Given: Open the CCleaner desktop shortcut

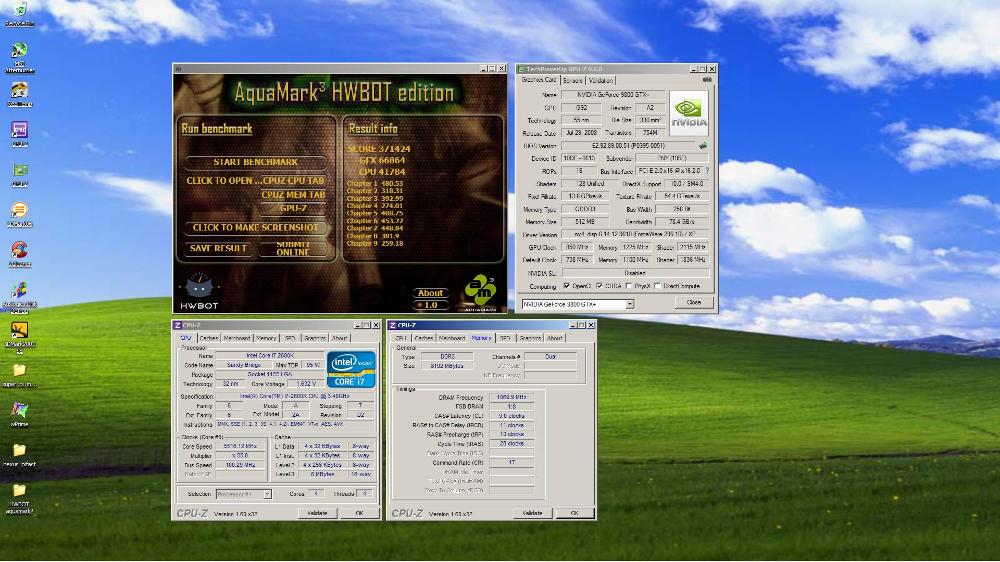Looking at the screenshot, I should tap(19, 253).
